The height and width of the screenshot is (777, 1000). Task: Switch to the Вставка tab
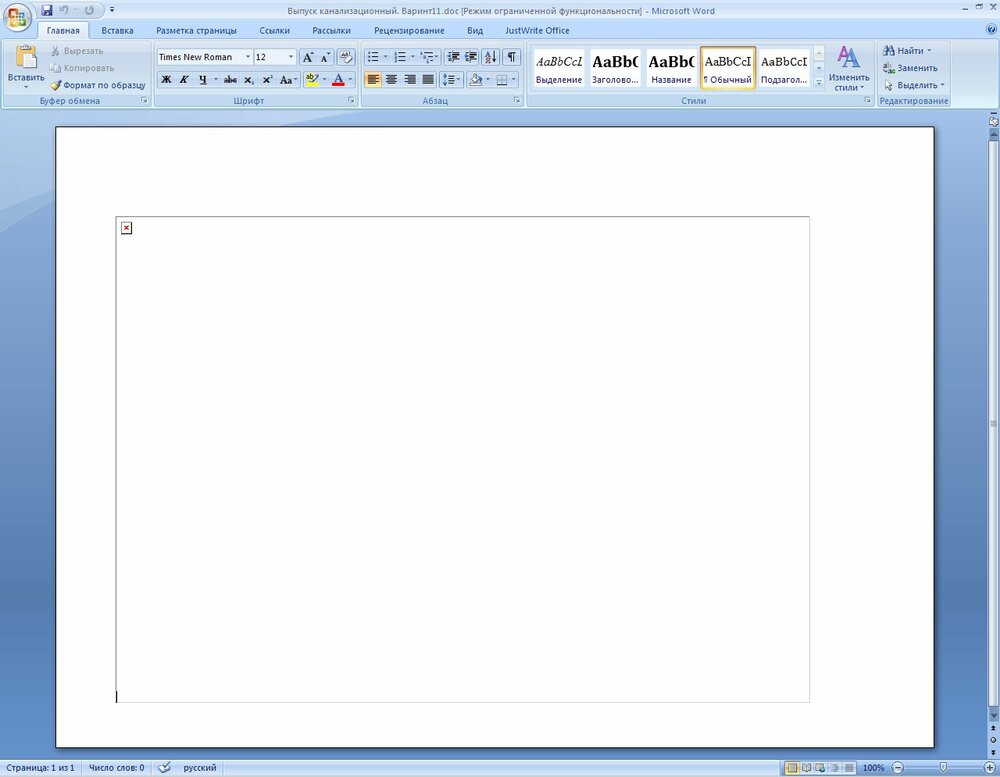[x=117, y=30]
